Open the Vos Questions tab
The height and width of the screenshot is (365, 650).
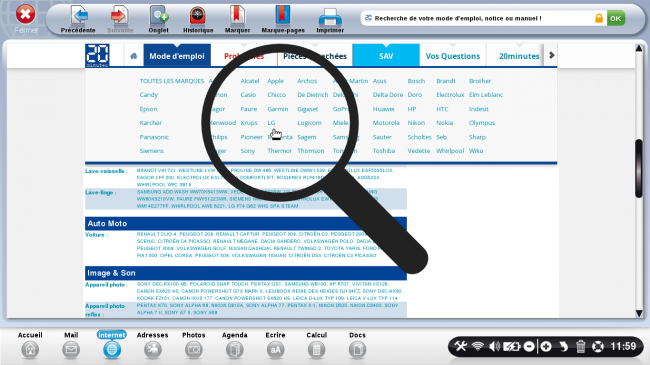coord(453,56)
